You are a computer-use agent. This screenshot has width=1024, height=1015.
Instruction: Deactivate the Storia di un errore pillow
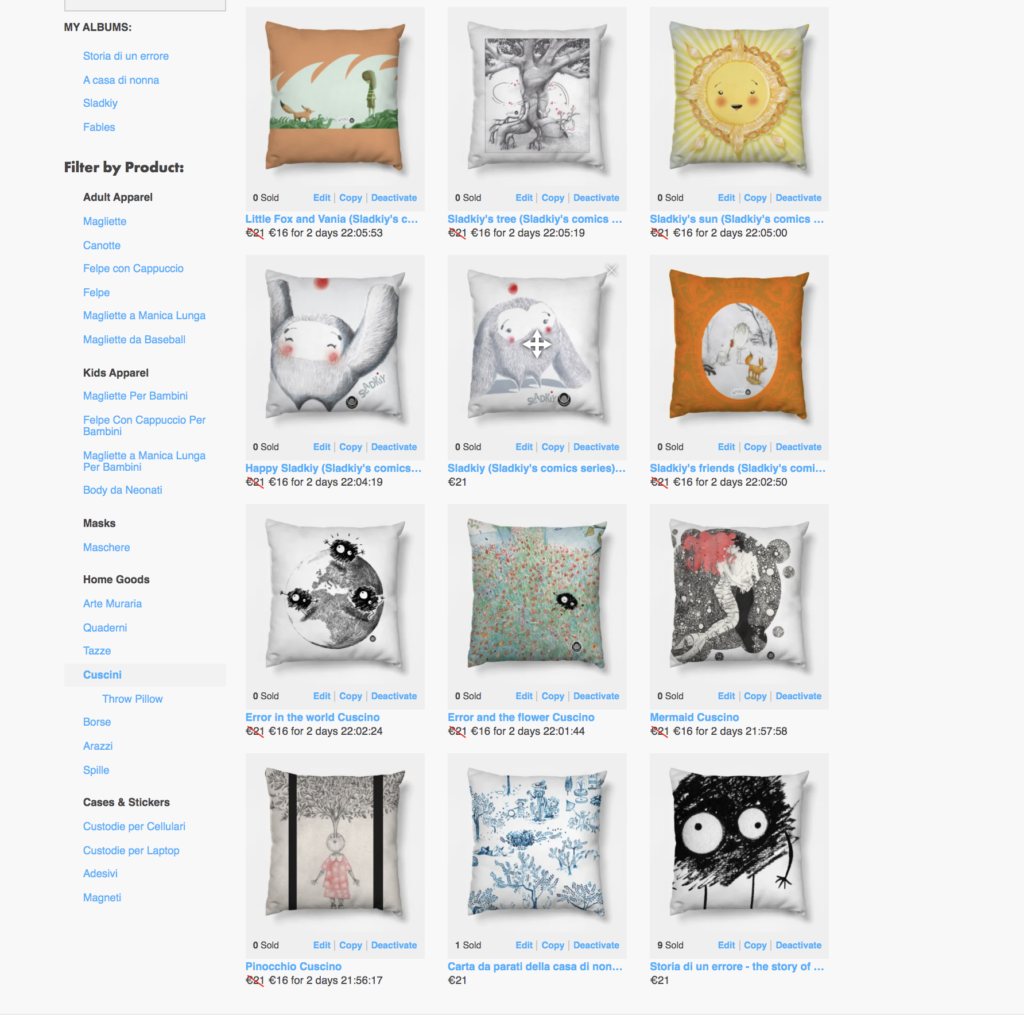pos(798,945)
